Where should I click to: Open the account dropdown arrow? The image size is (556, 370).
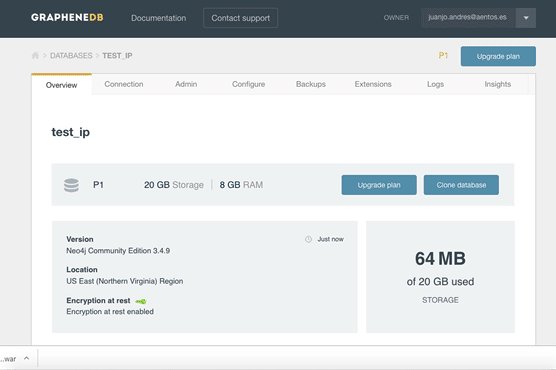pyautogui.click(x=526, y=18)
